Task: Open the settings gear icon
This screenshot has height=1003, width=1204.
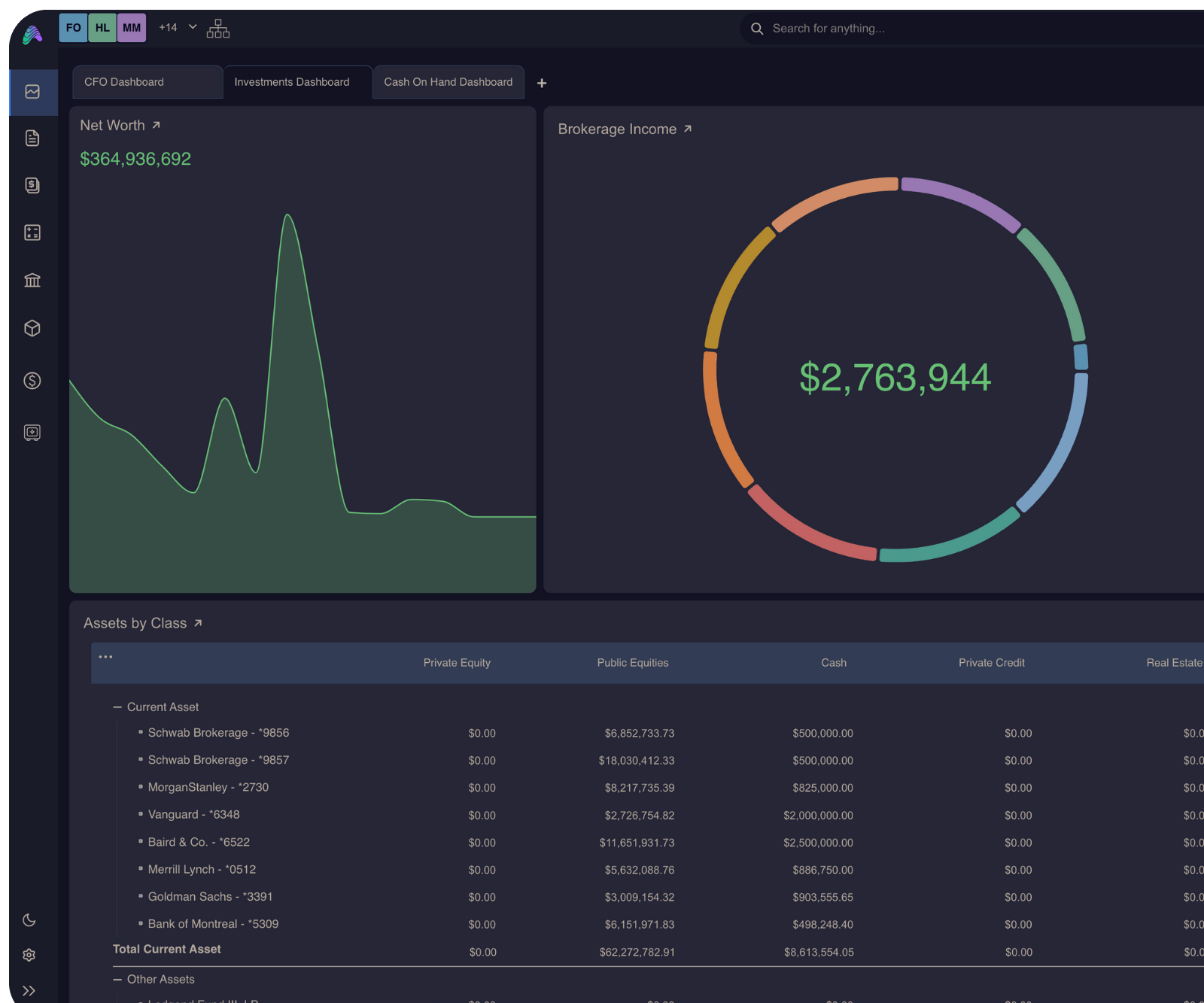Action: point(29,955)
